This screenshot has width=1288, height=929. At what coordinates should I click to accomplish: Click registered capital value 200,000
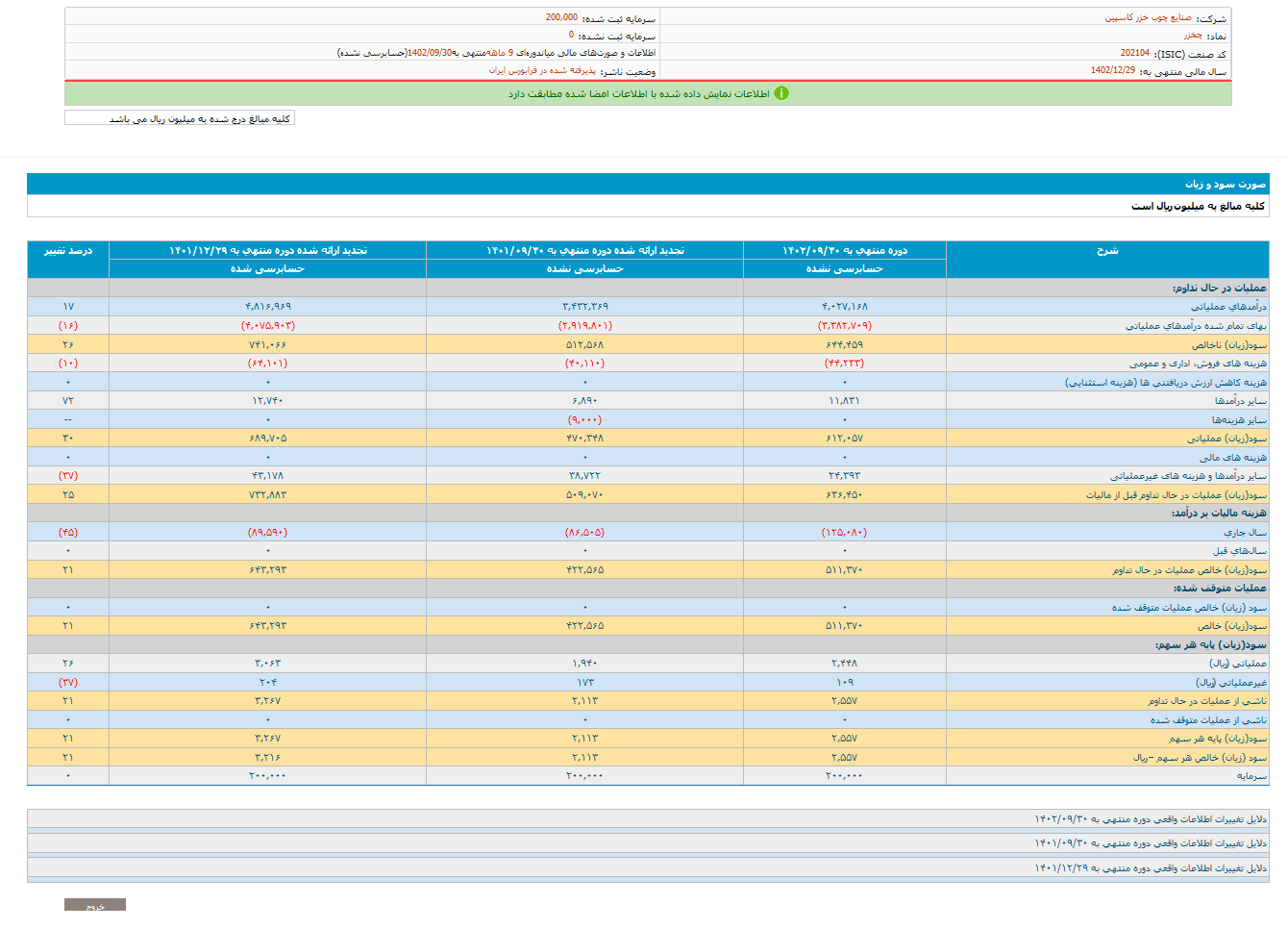coord(561,18)
